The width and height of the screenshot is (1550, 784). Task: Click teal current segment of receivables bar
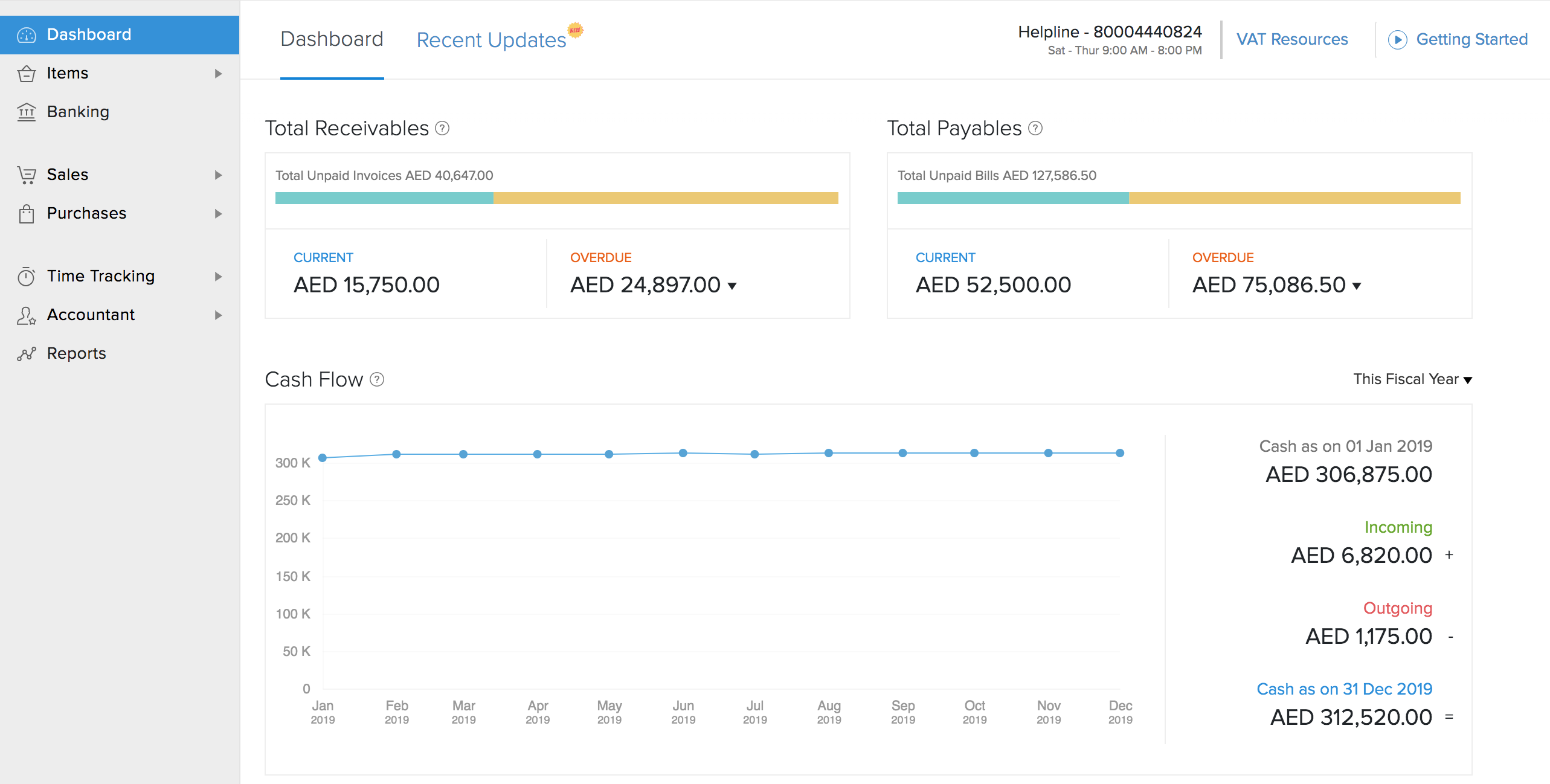click(384, 198)
